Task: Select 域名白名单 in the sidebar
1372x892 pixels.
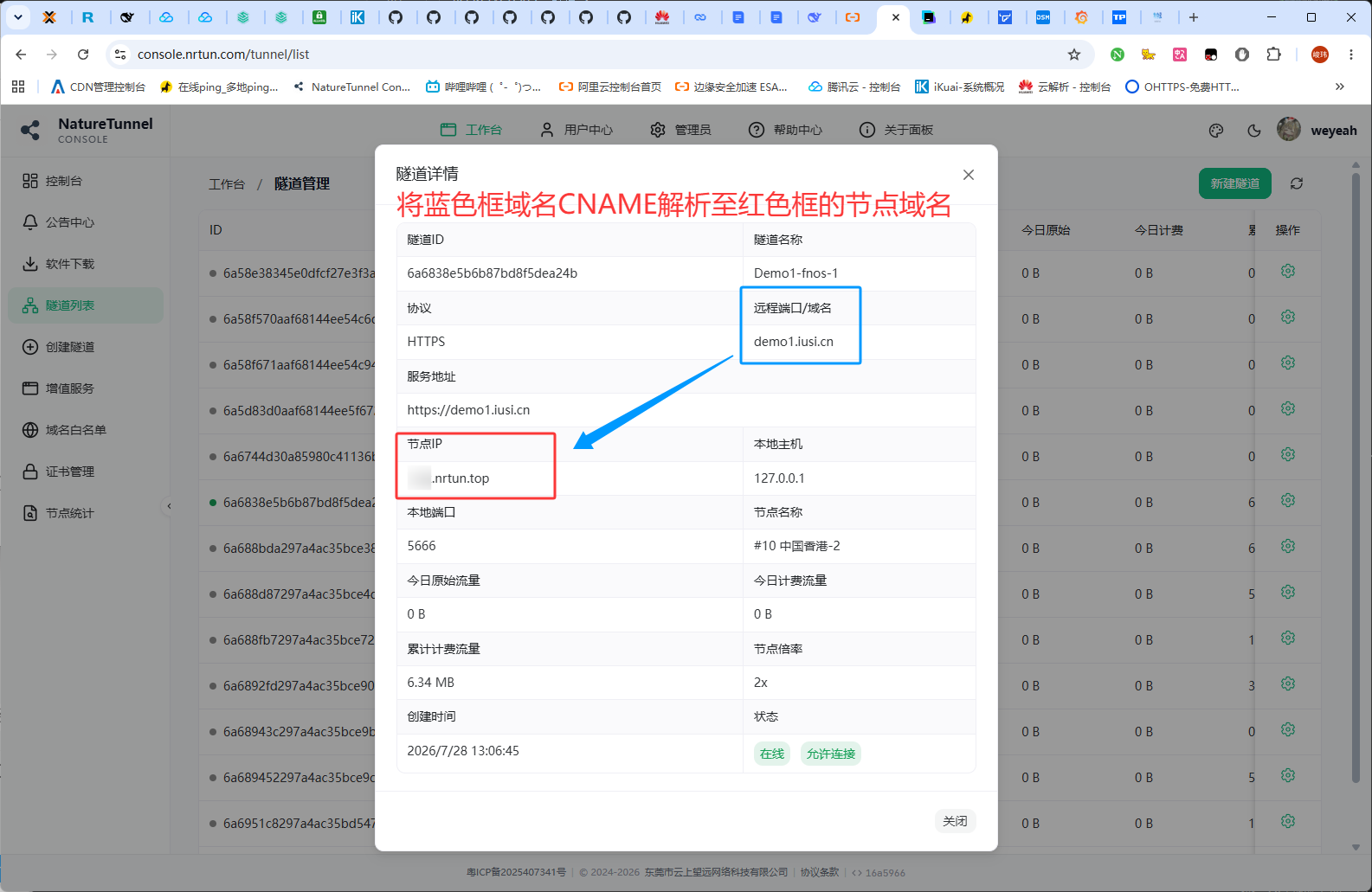Action: [85, 430]
